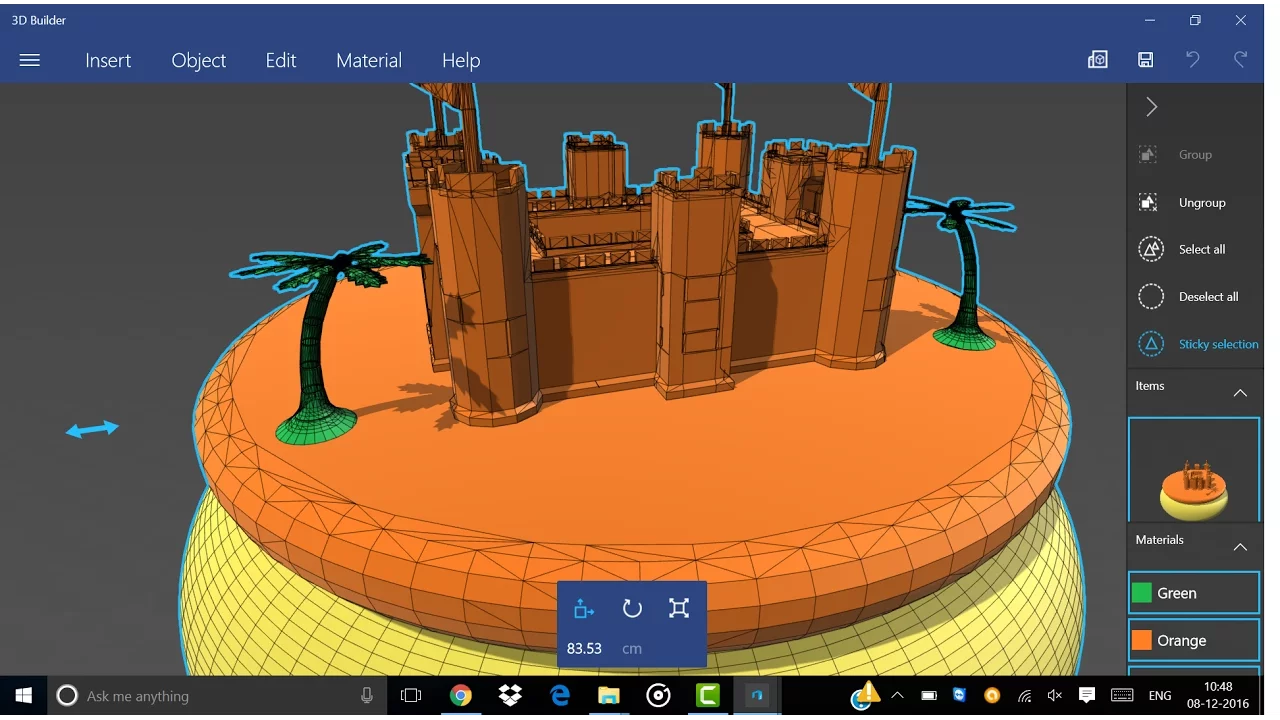Activate the Rotate tool icon
Screen dimensions: 1280x720
(632, 608)
